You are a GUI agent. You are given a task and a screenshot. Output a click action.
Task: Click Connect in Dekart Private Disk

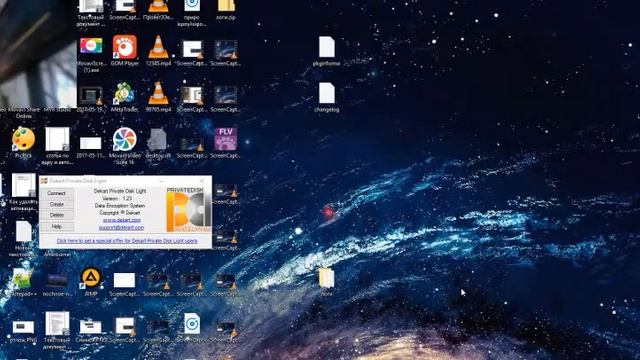pyautogui.click(x=57, y=193)
